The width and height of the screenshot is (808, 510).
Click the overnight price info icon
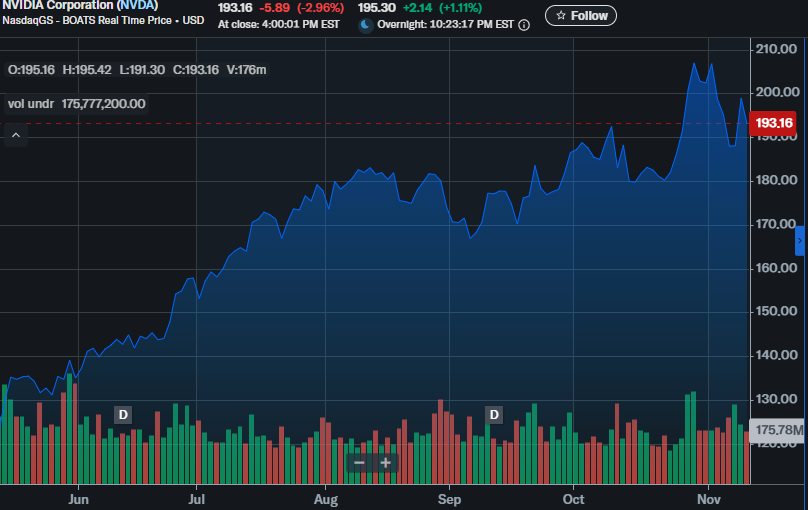[x=524, y=25]
